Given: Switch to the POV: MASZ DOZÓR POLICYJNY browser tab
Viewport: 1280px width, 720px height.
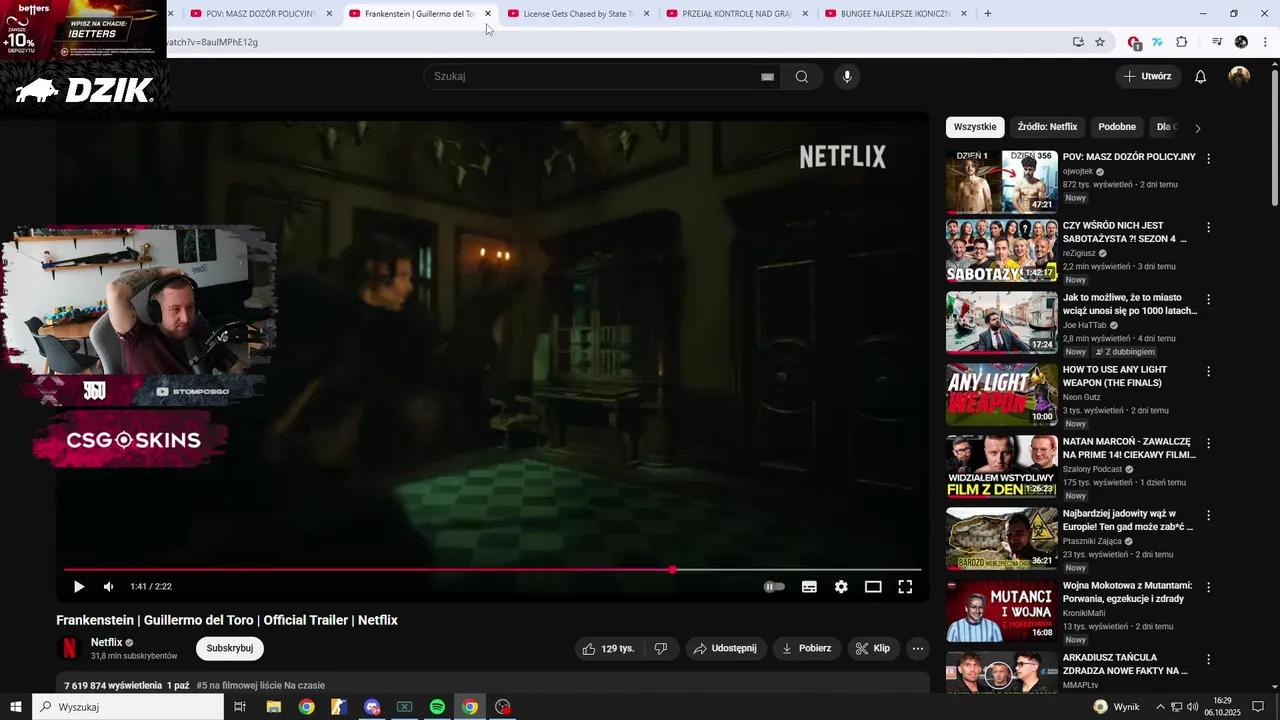Looking at the screenshot, I should click(x=262, y=14).
